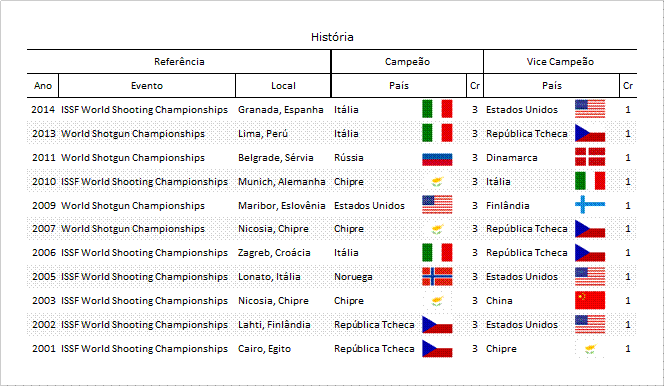The height and width of the screenshot is (387, 665).
Task: Click the Local column header
Action: tap(283, 86)
